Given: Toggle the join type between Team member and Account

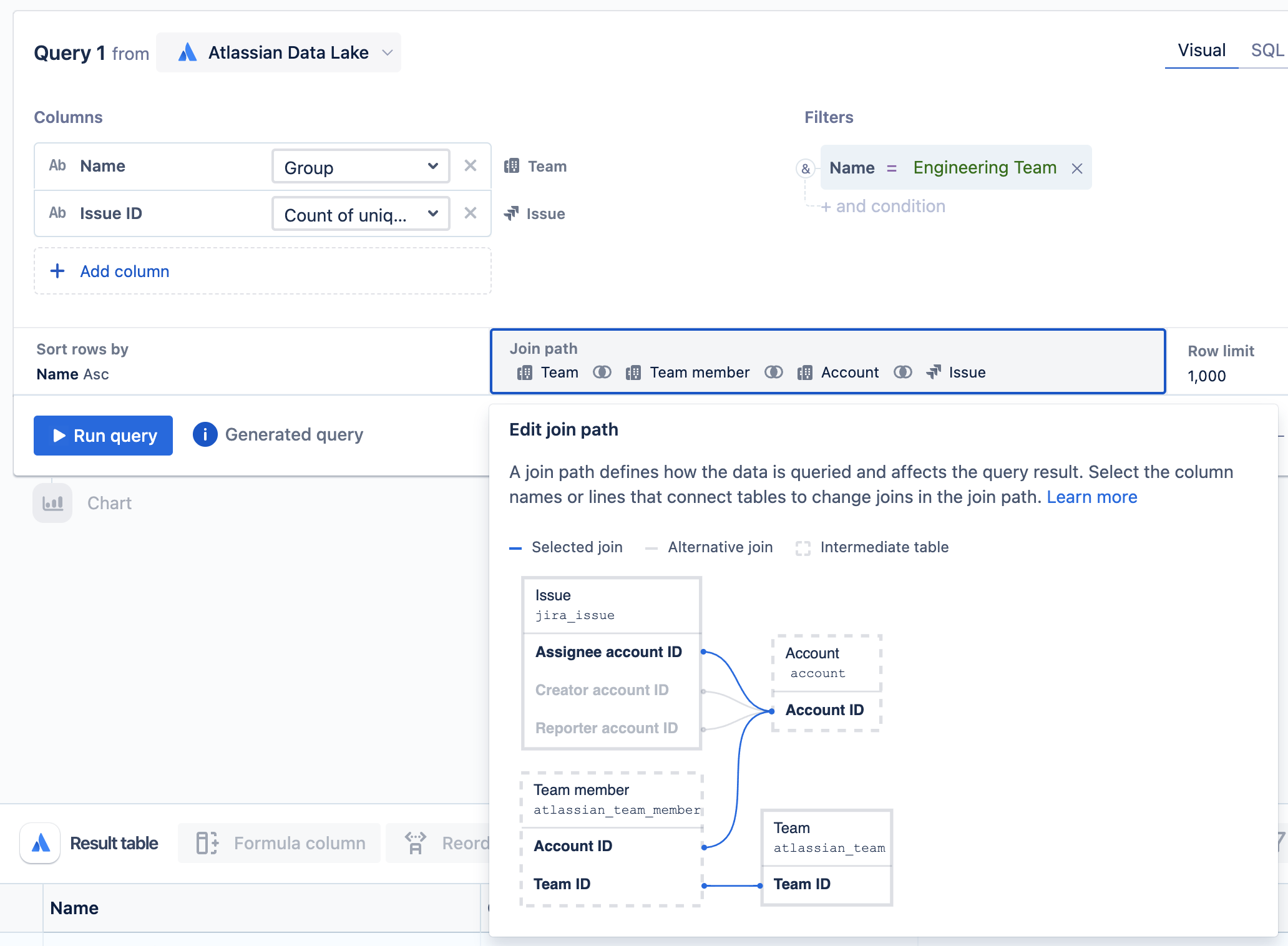Looking at the screenshot, I should [x=774, y=372].
